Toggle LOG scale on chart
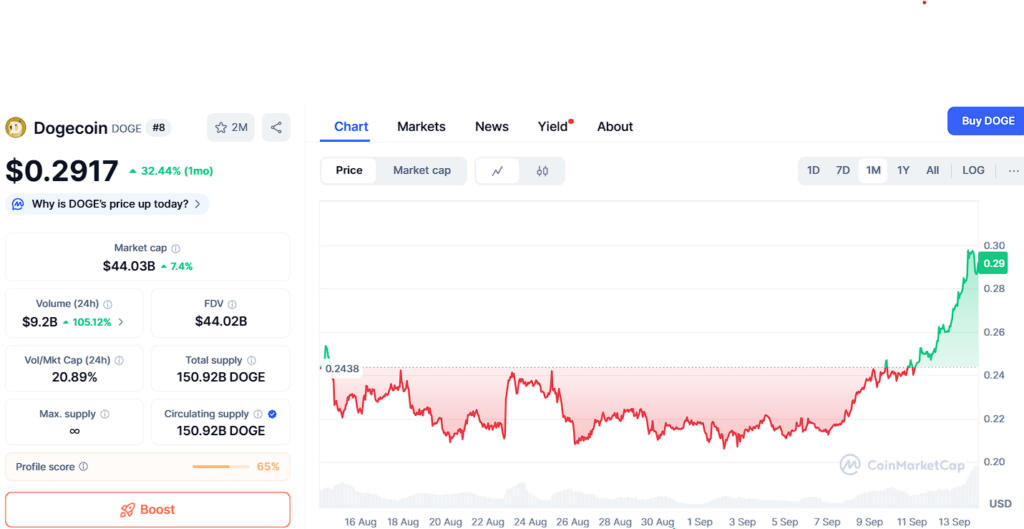 (973, 170)
